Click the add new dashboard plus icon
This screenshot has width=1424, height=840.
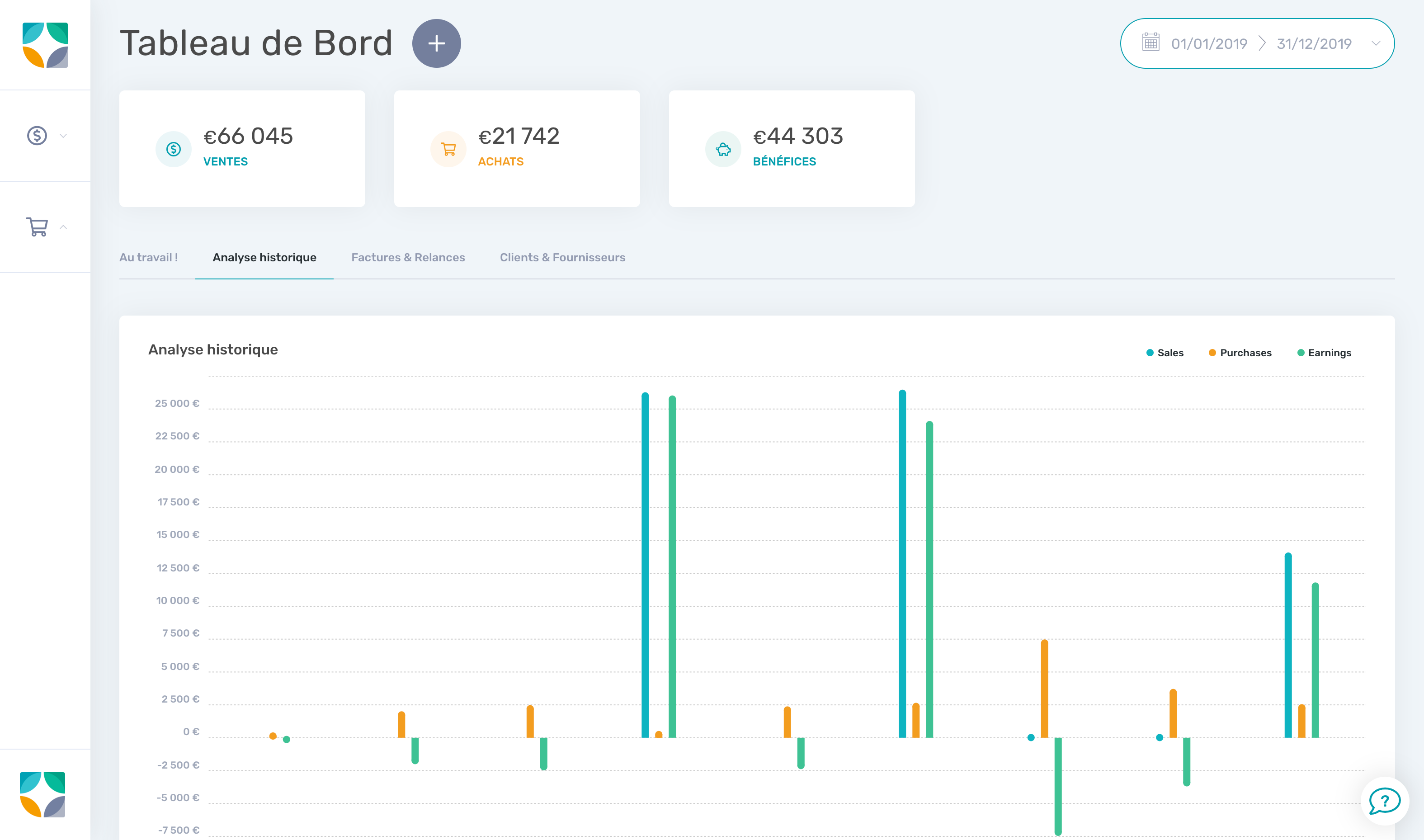(435, 43)
